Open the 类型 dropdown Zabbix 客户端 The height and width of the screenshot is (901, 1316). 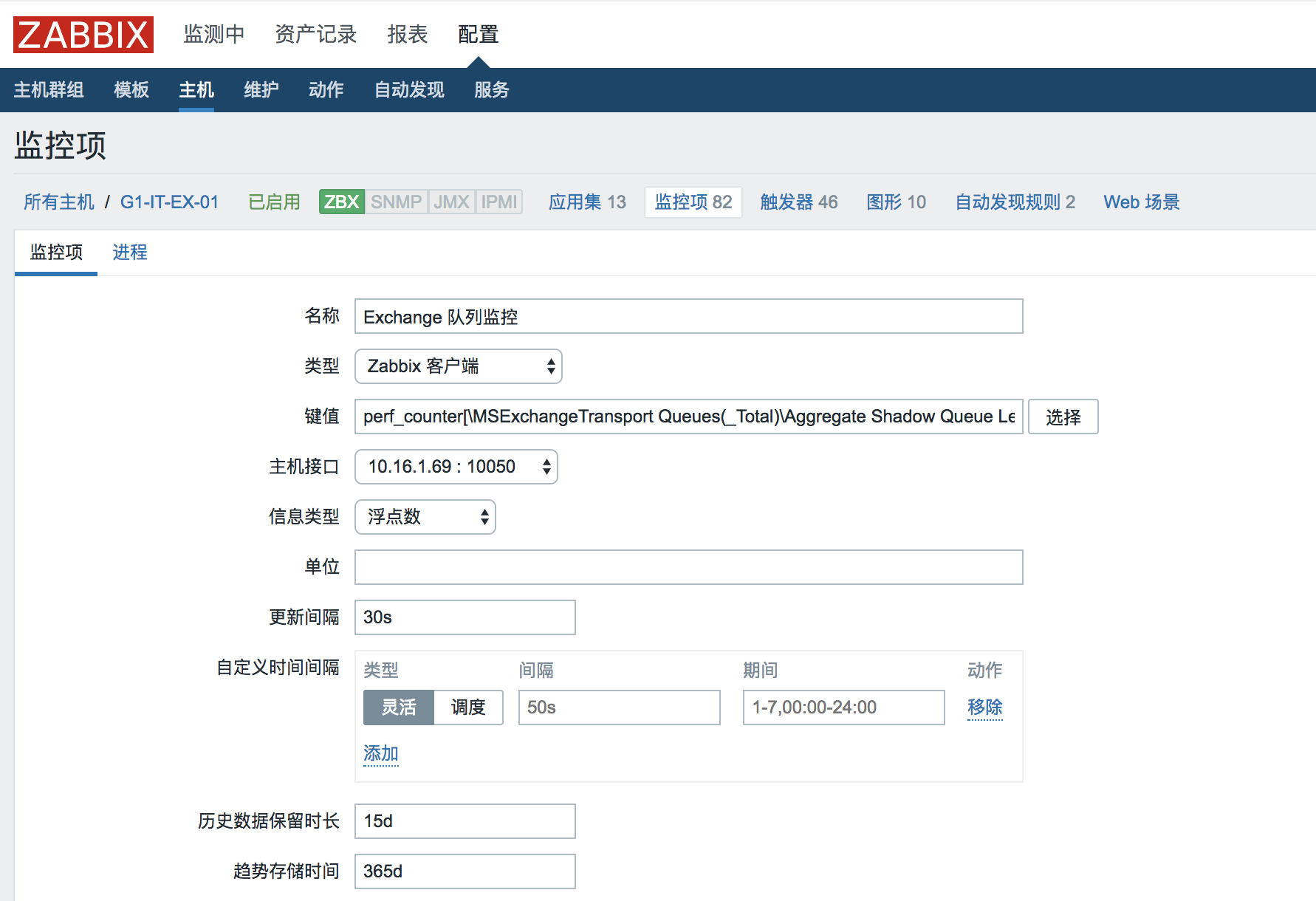(x=459, y=366)
